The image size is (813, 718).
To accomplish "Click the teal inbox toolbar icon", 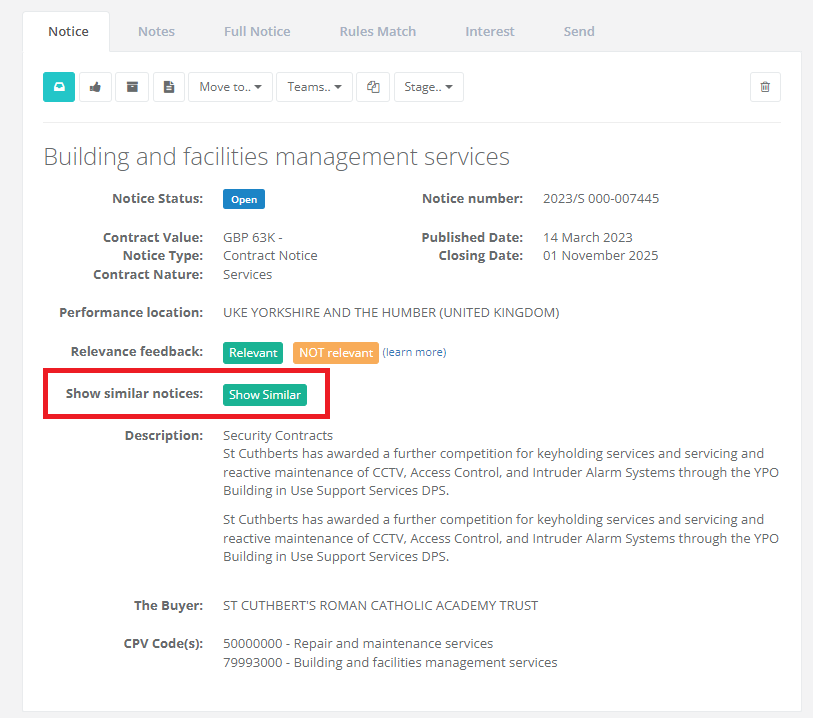I will [x=58, y=87].
